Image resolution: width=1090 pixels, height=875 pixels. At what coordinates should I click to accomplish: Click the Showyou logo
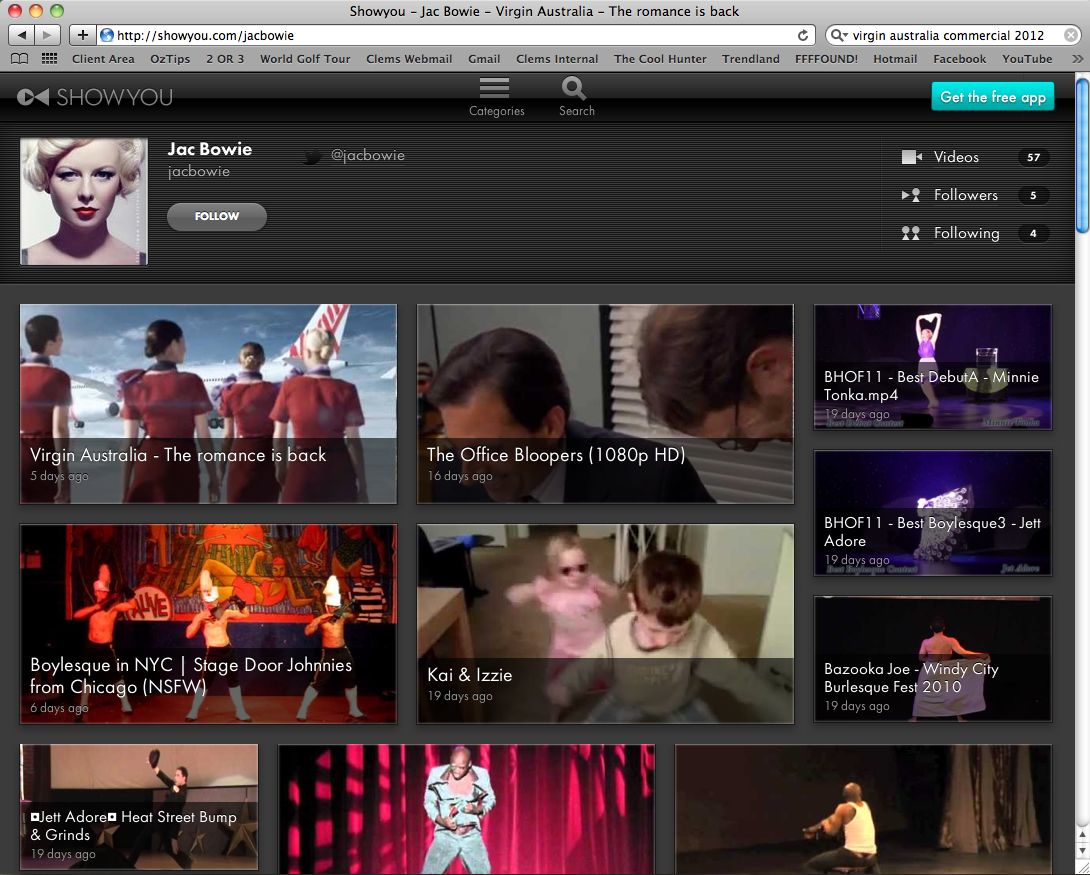[95, 97]
